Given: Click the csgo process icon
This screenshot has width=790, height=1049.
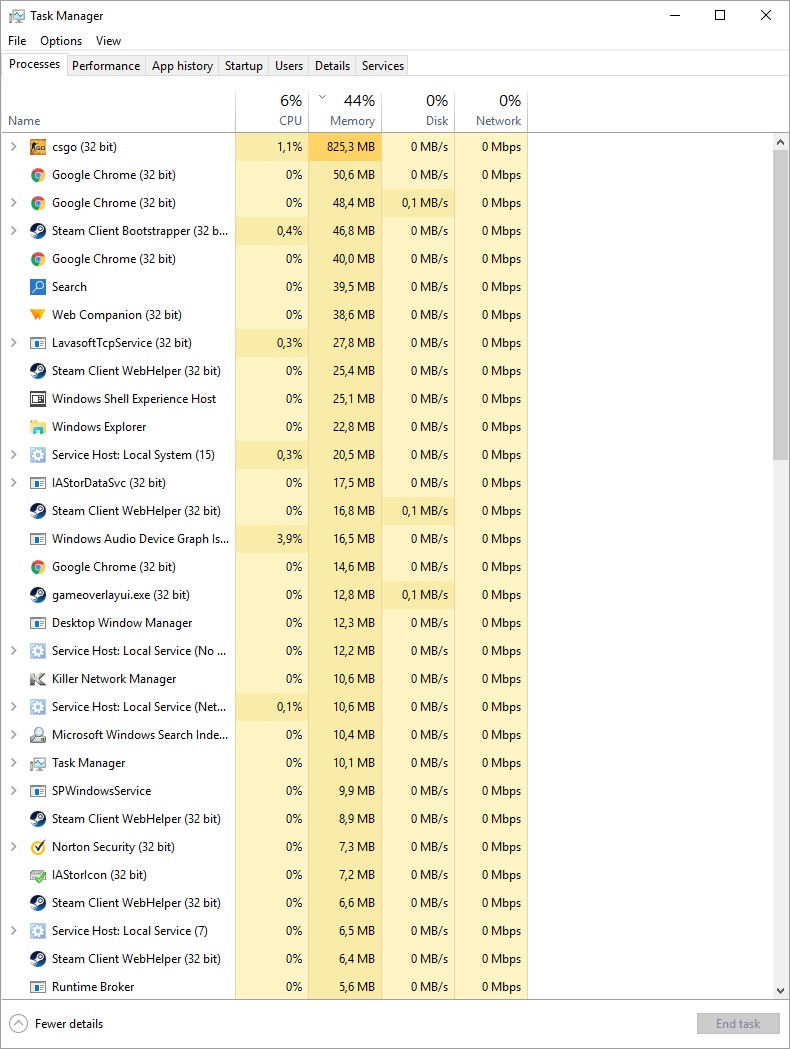Looking at the screenshot, I should point(38,147).
